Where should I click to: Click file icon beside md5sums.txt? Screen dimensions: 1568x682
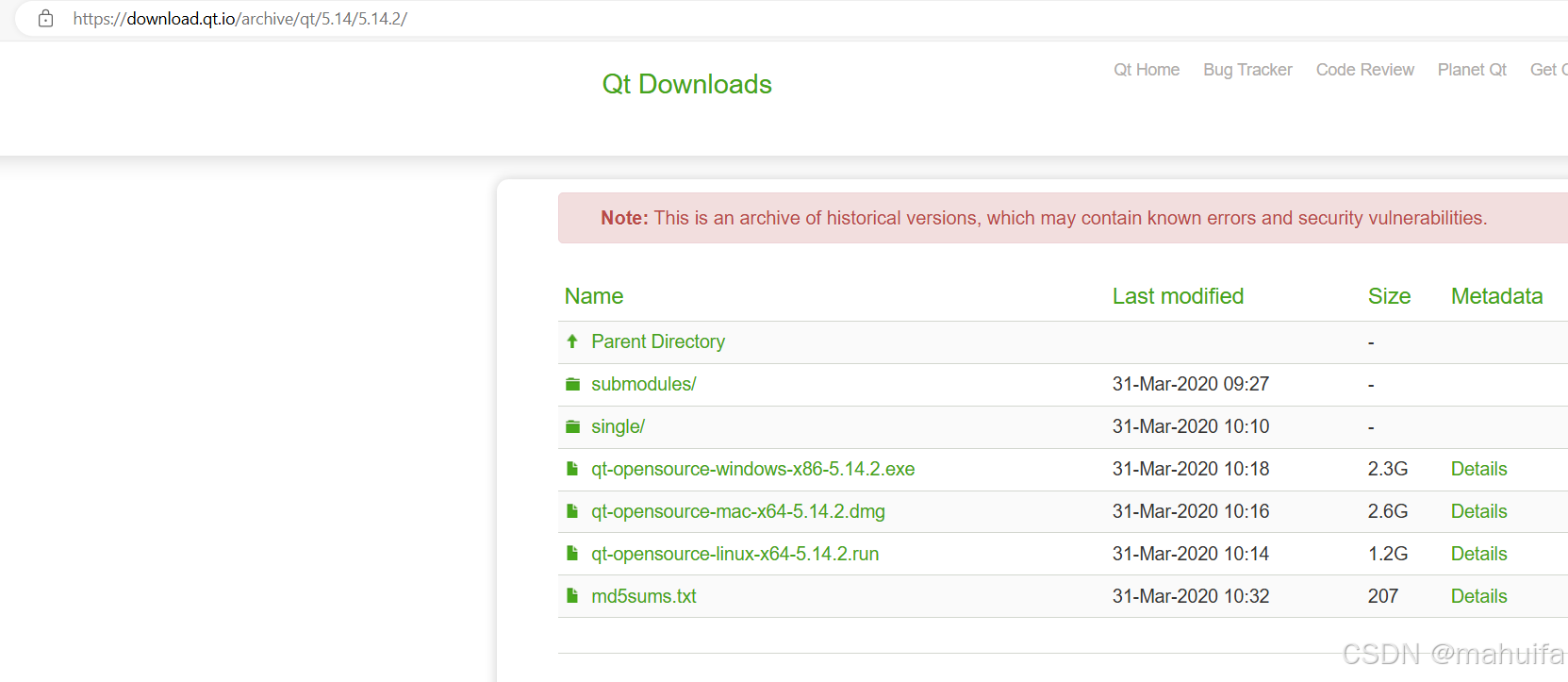pyautogui.click(x=572, y=596)
